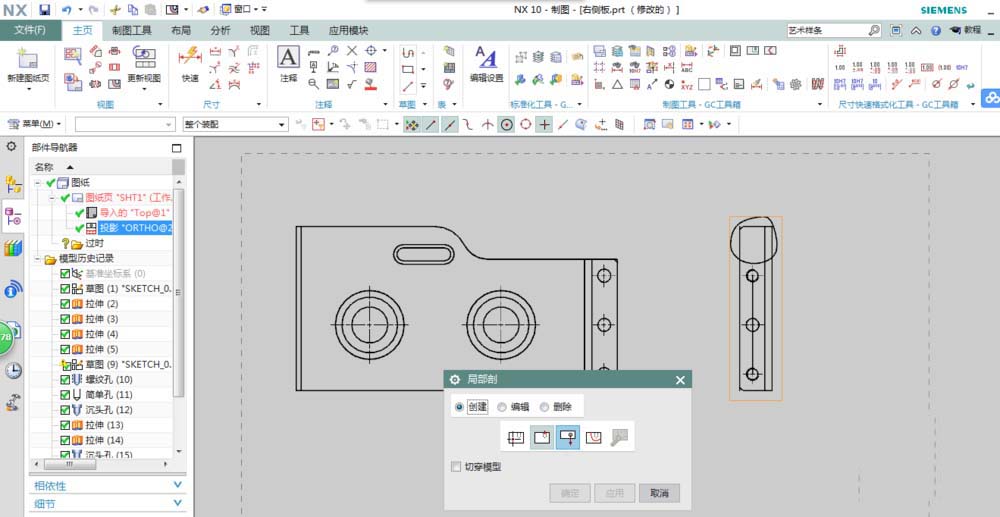
Task: Open the 整个装配 selection scope dropdown
Action: tap(284, 124)
